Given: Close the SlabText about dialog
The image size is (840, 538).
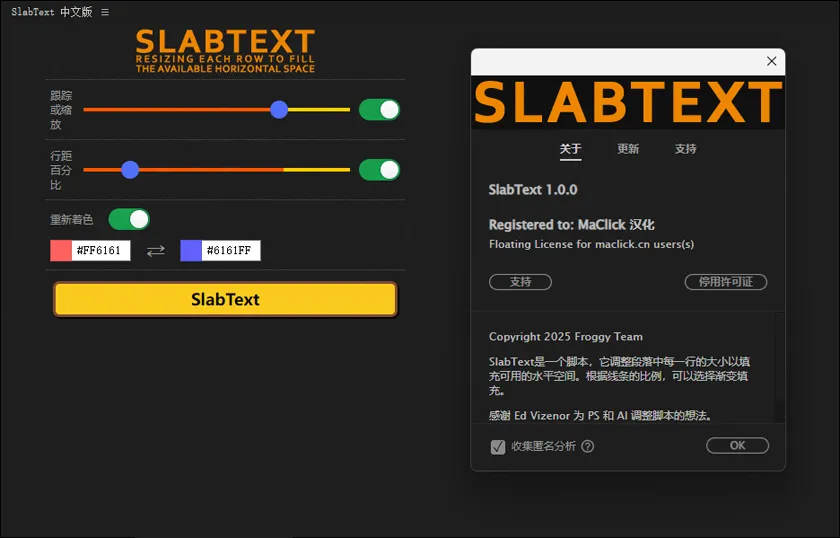Looking at the screenshot, I should click(771, 61).
